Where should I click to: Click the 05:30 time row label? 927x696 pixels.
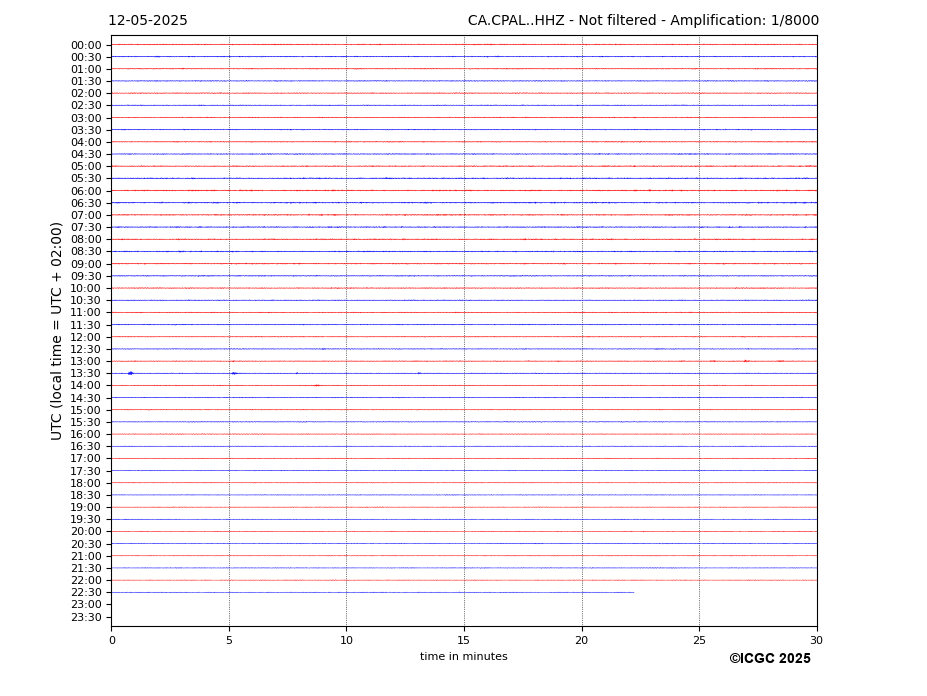[x=86, y=179]
